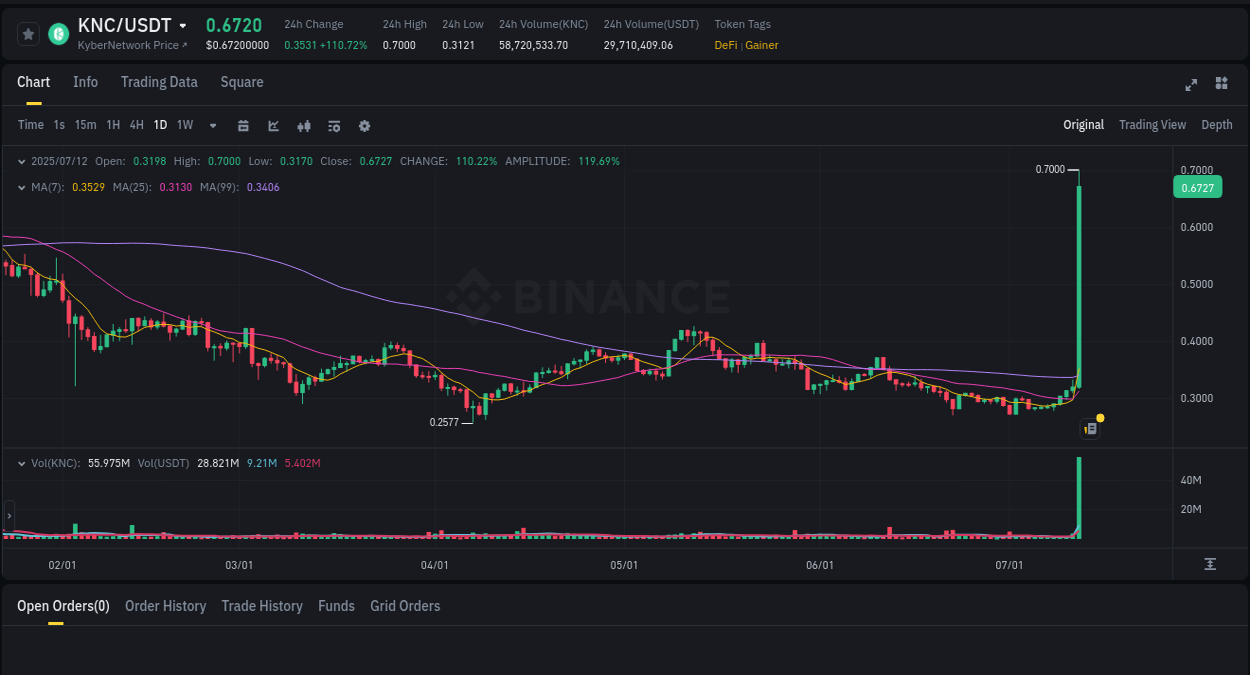Collapse the OHLC info row chevron

(22, 161)
